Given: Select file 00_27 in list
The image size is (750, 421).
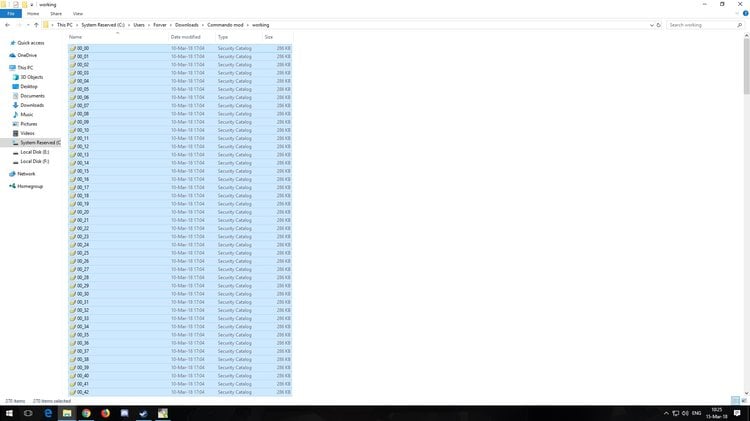Looking at the screenshot, I should pos(180,269).
